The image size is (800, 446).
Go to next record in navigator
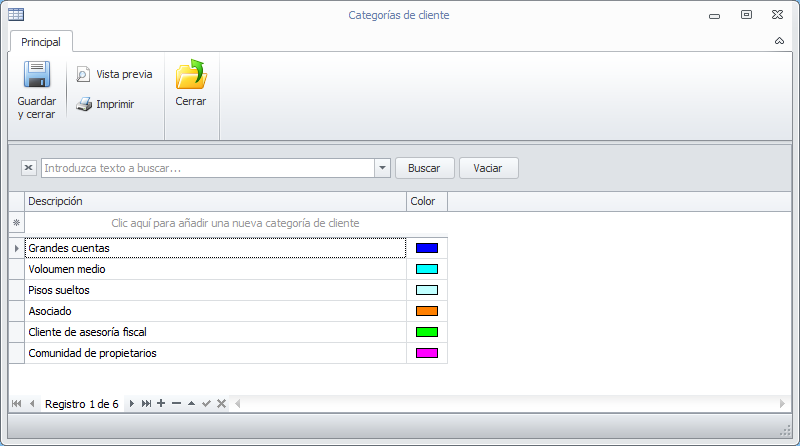tap(131, 404)
